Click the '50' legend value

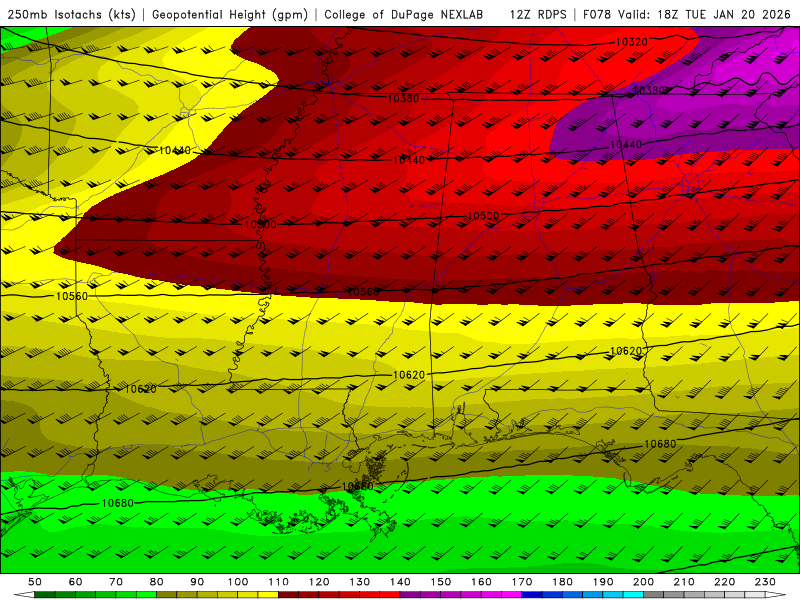35,582
